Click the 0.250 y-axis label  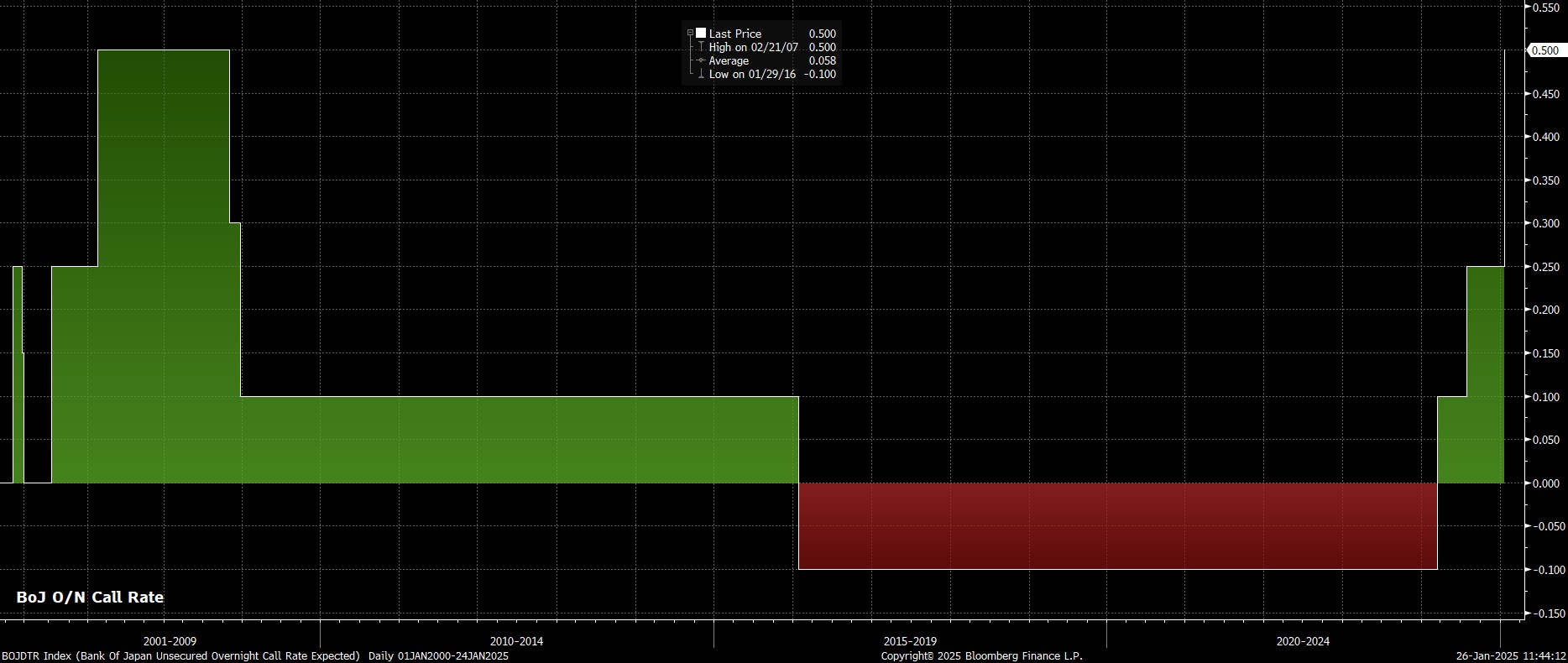click(x=1545, y=267)
